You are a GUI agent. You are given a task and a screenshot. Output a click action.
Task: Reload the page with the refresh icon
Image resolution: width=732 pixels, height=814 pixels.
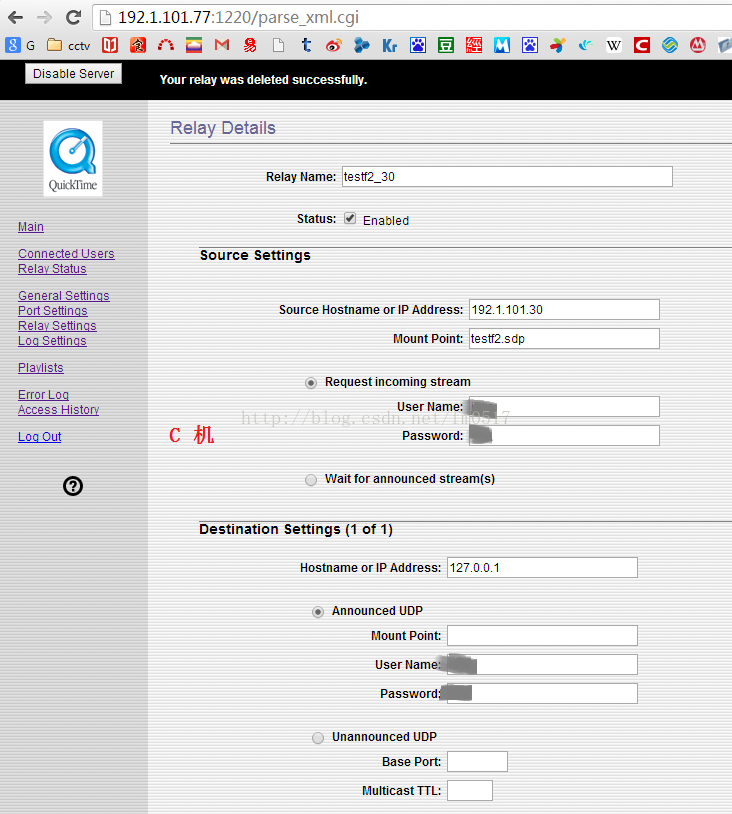[73, 18]
